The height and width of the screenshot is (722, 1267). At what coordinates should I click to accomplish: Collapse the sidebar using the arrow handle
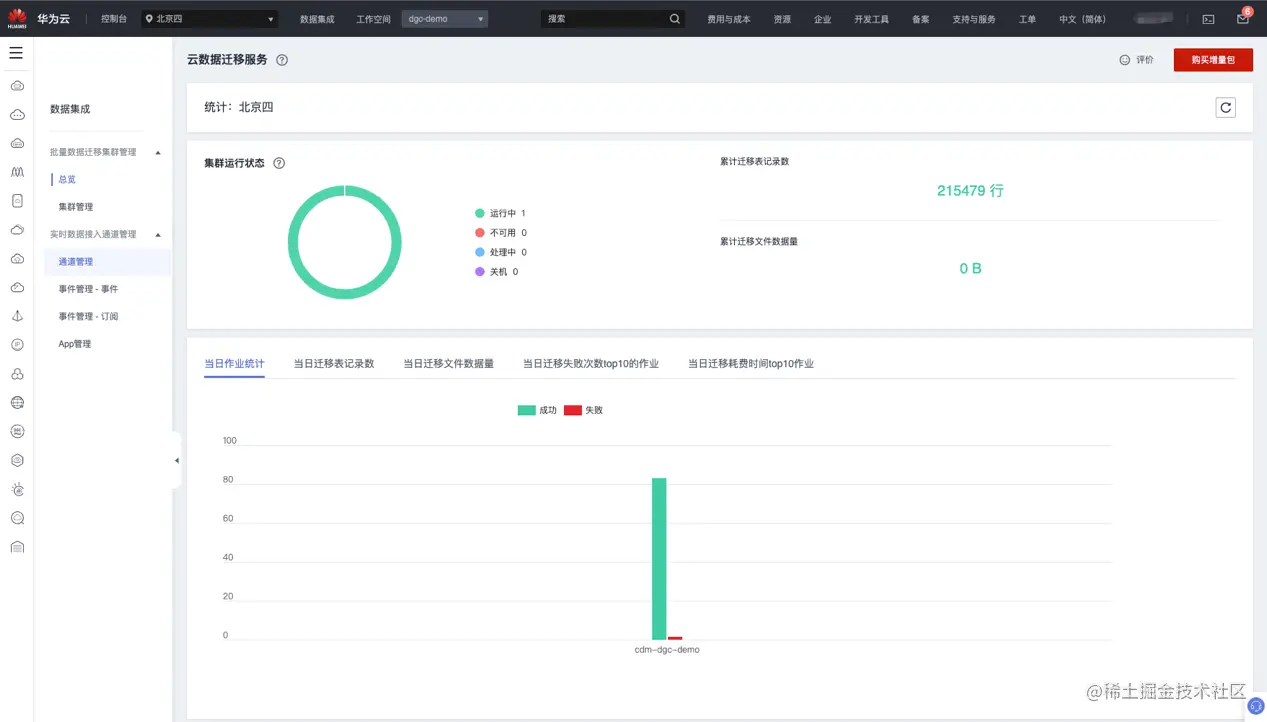[176, 461]
